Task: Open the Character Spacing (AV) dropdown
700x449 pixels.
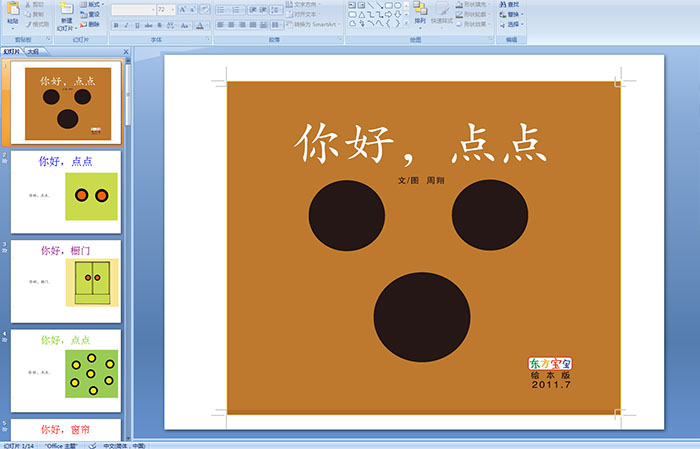Action: [x=172, y=25]
